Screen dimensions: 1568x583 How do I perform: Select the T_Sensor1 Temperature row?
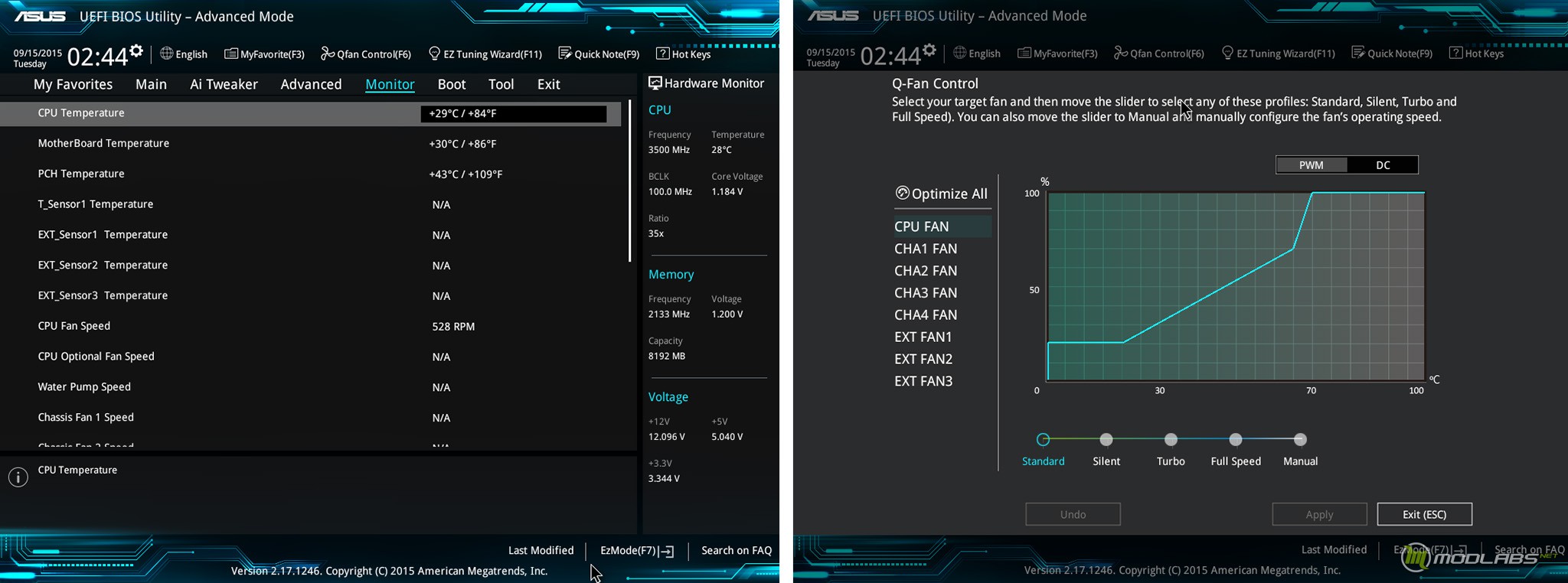(310, 204)
